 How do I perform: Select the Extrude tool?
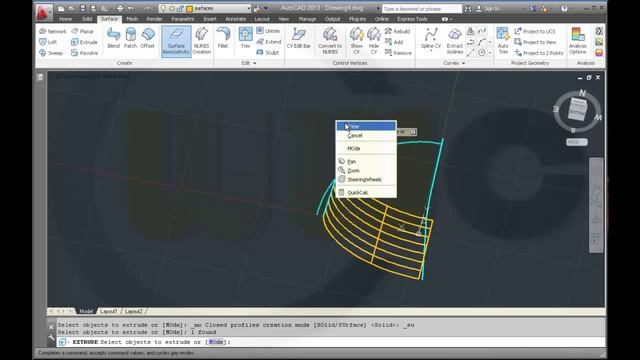coord(84,42)
